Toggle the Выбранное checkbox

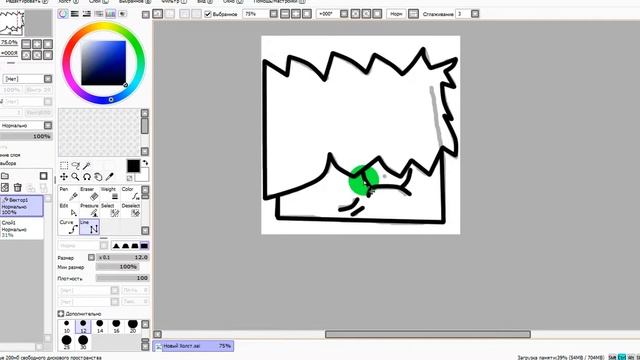click(208, 14)
